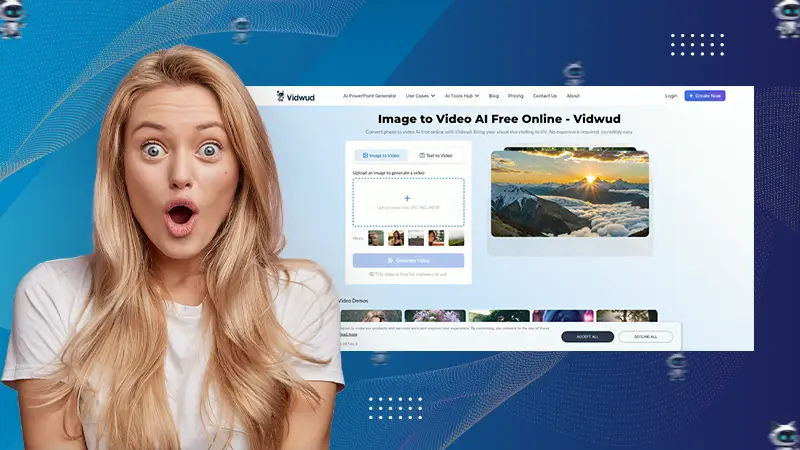Click Decline All in cookie banner

(645, 337)
